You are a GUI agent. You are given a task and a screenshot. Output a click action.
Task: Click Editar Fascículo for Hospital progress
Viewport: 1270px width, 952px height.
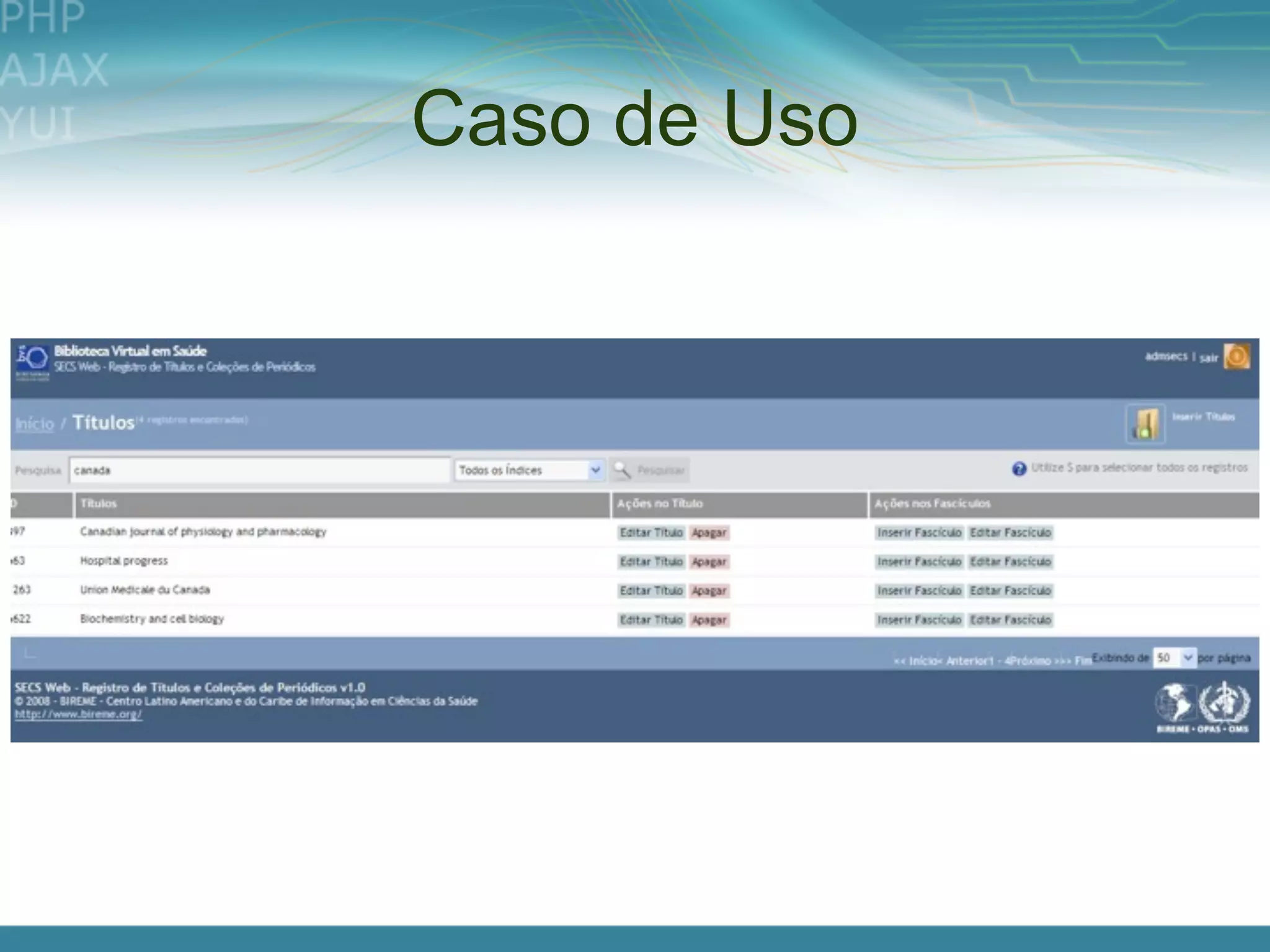click(x=1010, y=562)
